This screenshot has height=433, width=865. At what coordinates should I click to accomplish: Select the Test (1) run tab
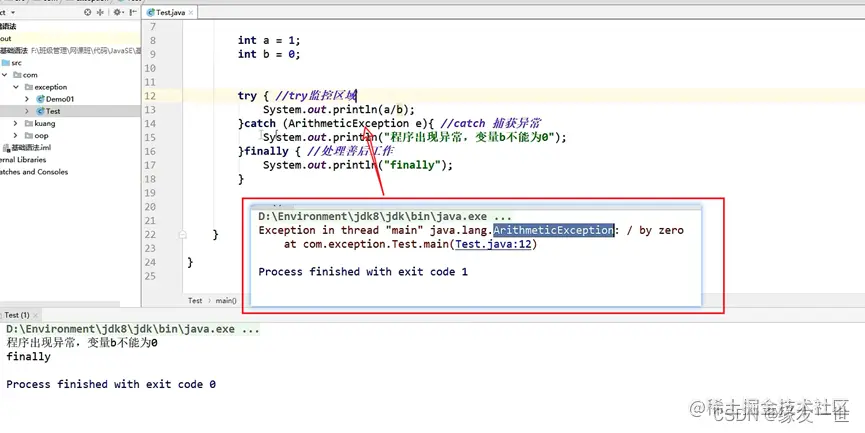[x=17, y=315]
